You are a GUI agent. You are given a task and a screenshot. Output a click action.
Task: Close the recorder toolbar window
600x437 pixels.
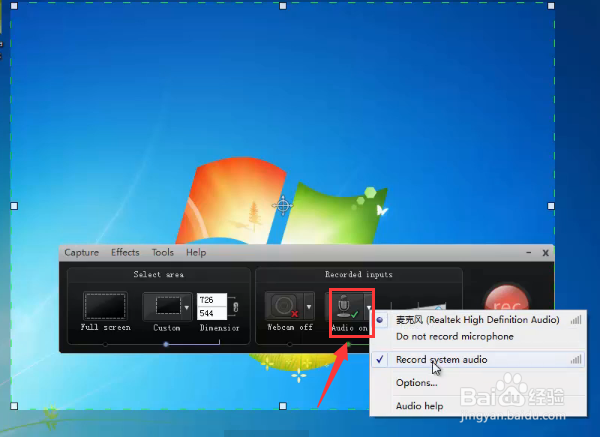(x=546, y=253)
